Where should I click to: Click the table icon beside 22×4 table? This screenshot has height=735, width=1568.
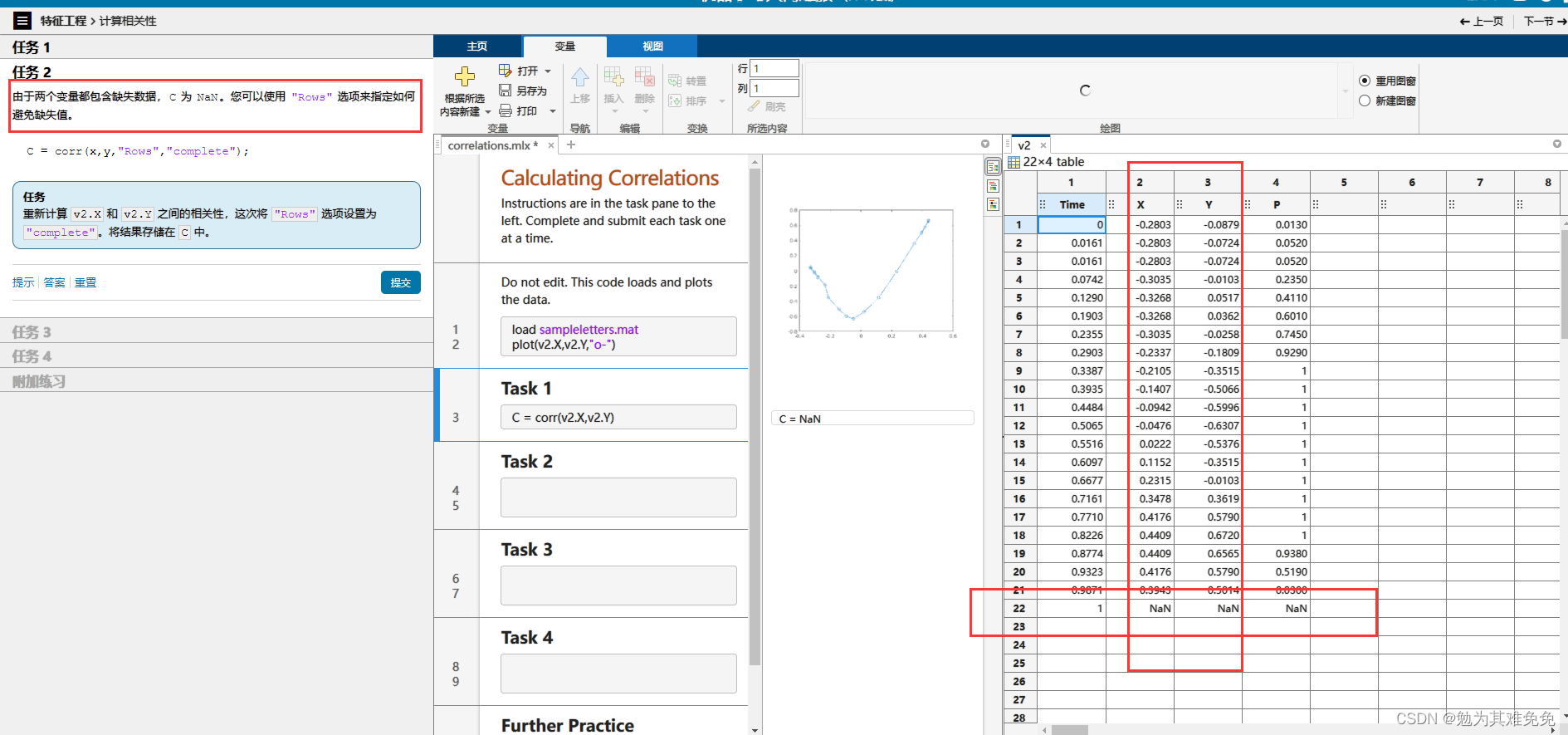1014,162
